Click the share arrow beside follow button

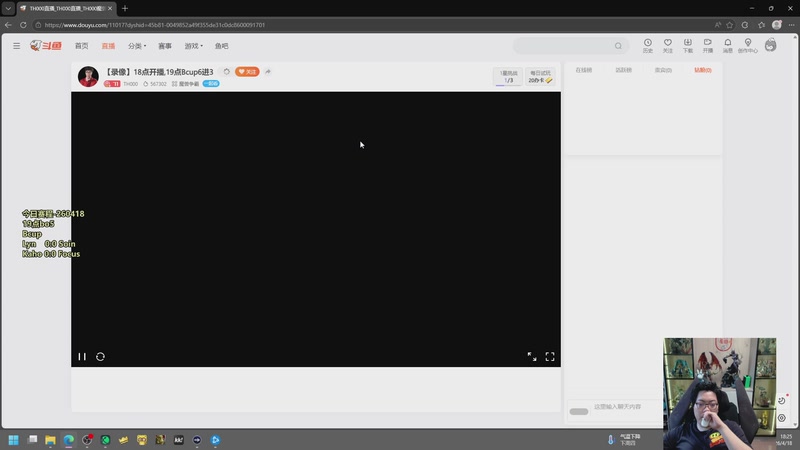[x=268, y=72]
